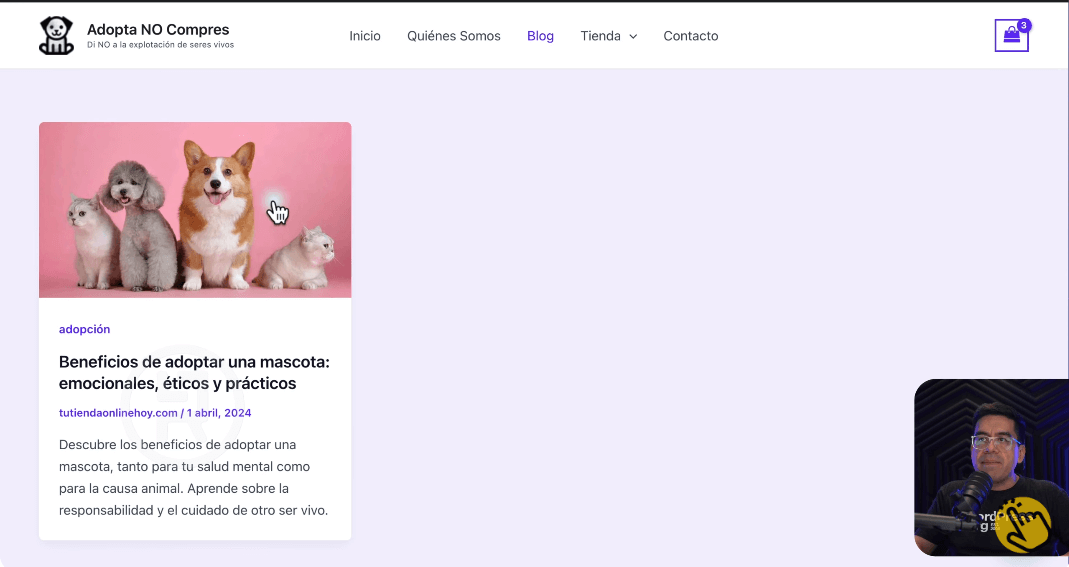This screenshot has width=1069, height=567.
Task: Navigate to Contacto page
Action: pos(691,36)
